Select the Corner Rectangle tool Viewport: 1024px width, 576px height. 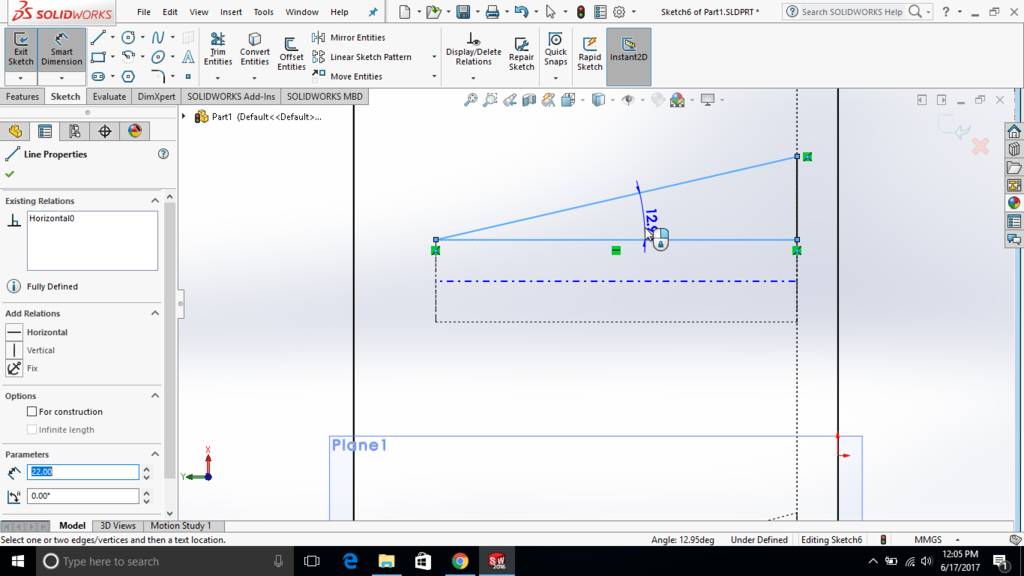coord(98,57)
